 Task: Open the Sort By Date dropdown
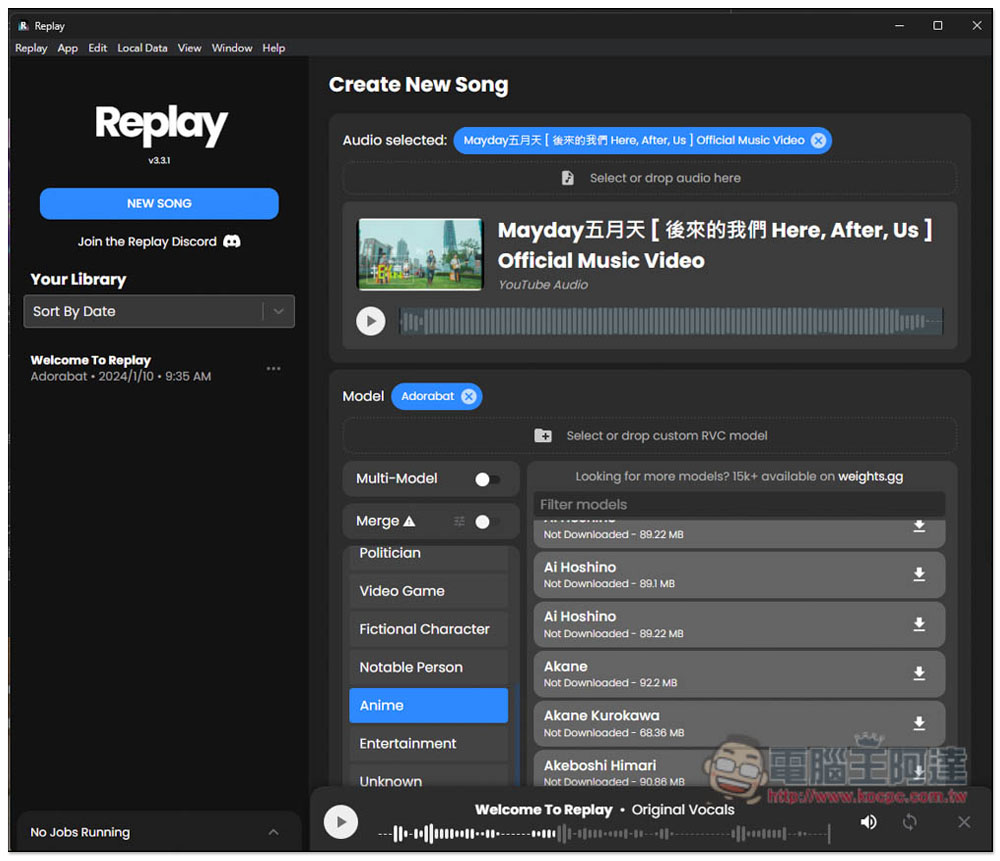pyautogui.click(x=159, y=311)
